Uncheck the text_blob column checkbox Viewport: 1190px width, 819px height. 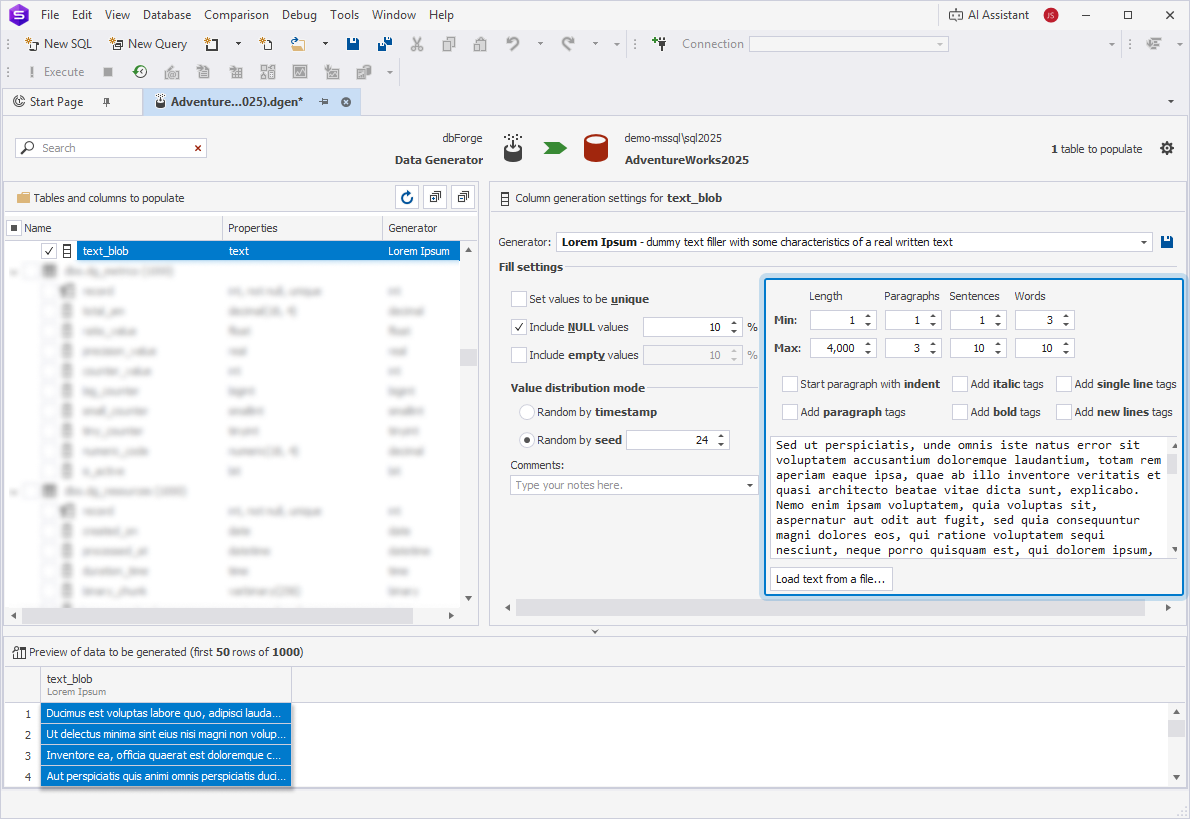point(49,250)
